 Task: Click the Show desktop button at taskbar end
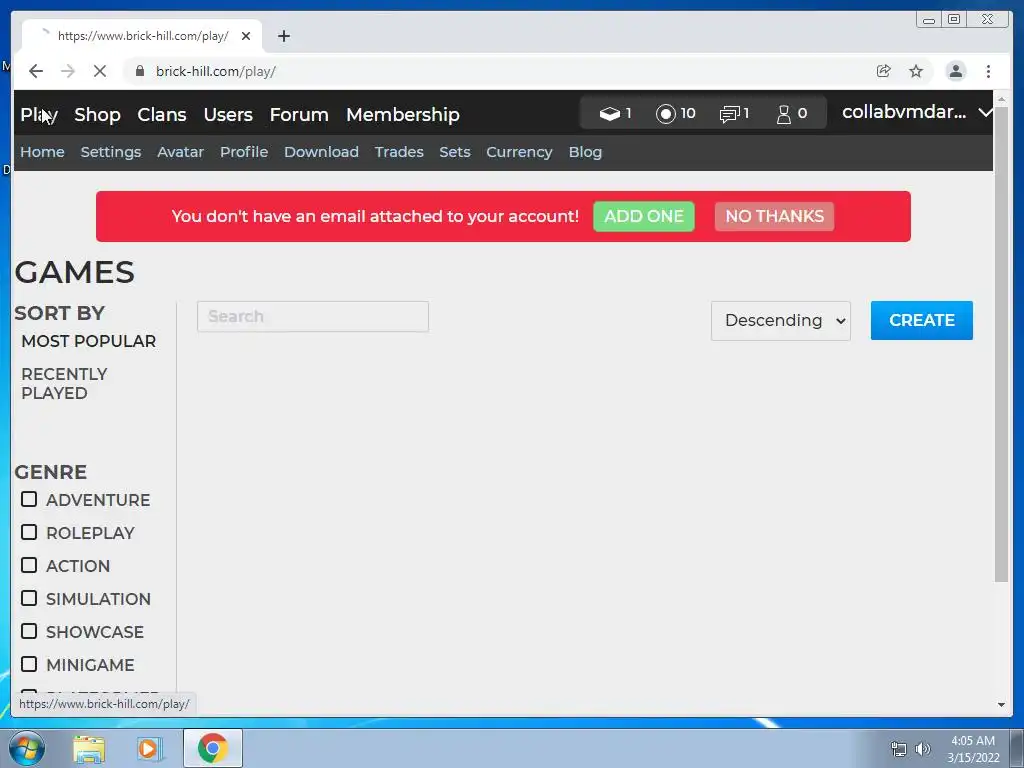(x=1017, y=749)
